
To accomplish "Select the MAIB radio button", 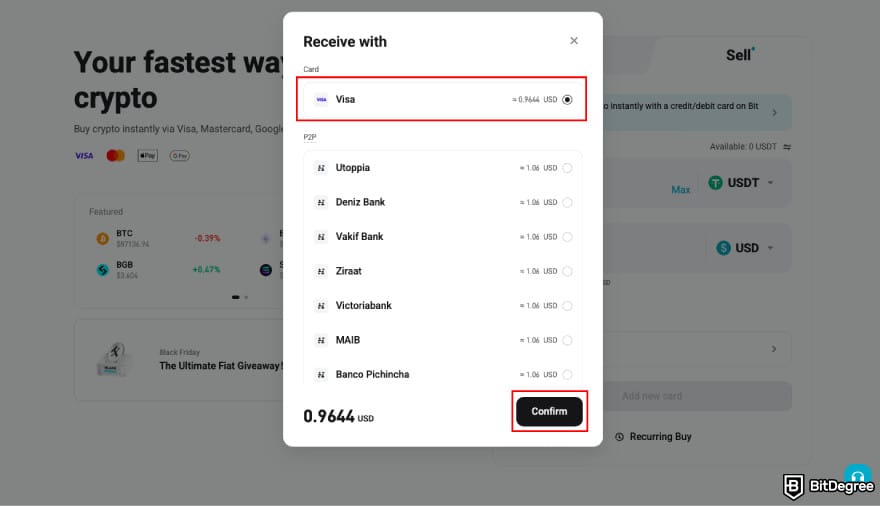I will tap(567, 341).
